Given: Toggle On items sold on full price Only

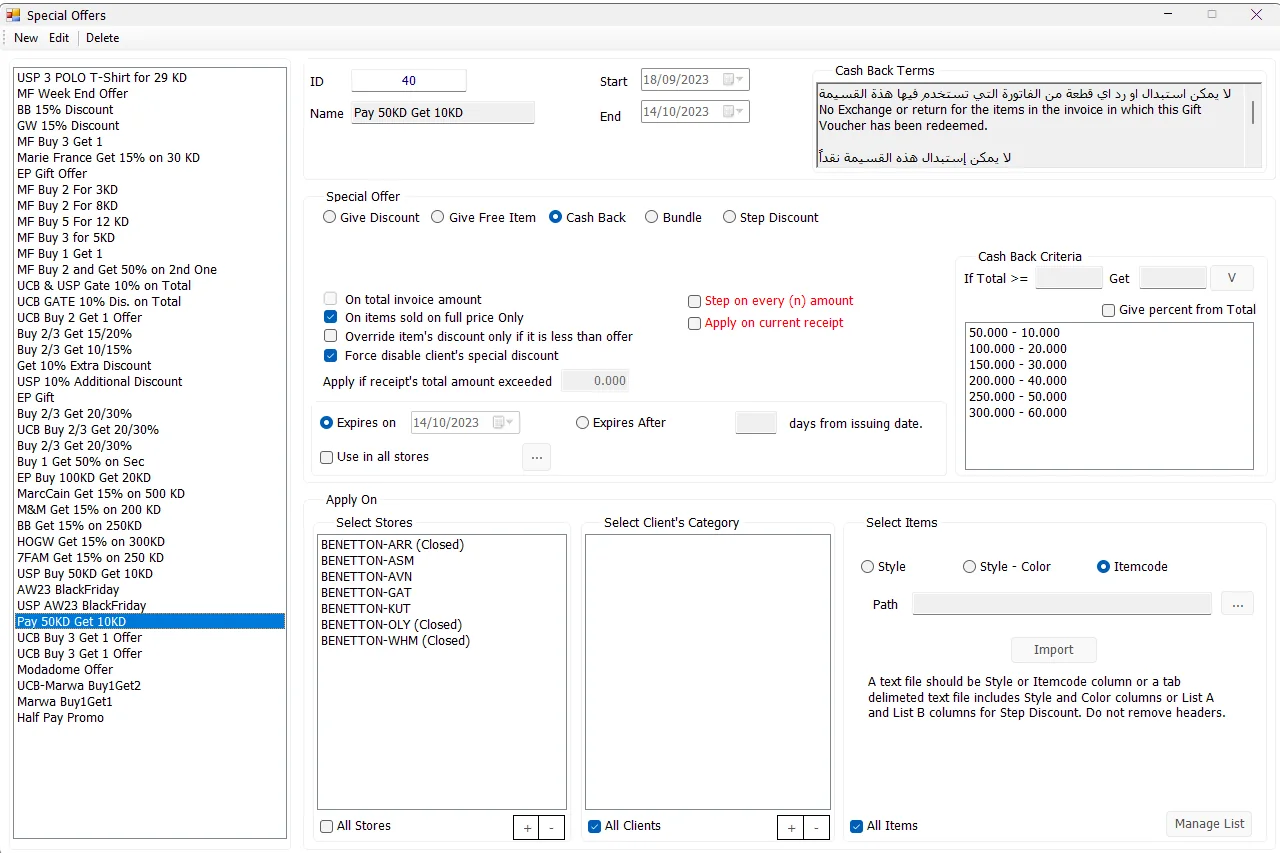Looking at the screenshot, I should point(424,317).
